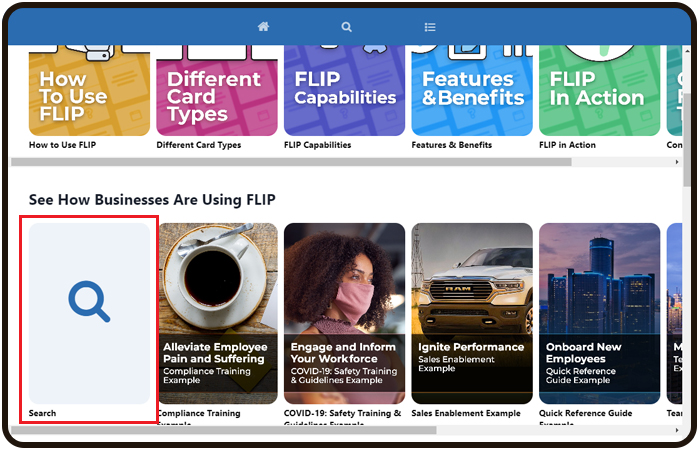Image resolution: width=700 pixels, height=450 pixels.
Task: Open Engage and Inform Your Workforce card
Action: 345,313
